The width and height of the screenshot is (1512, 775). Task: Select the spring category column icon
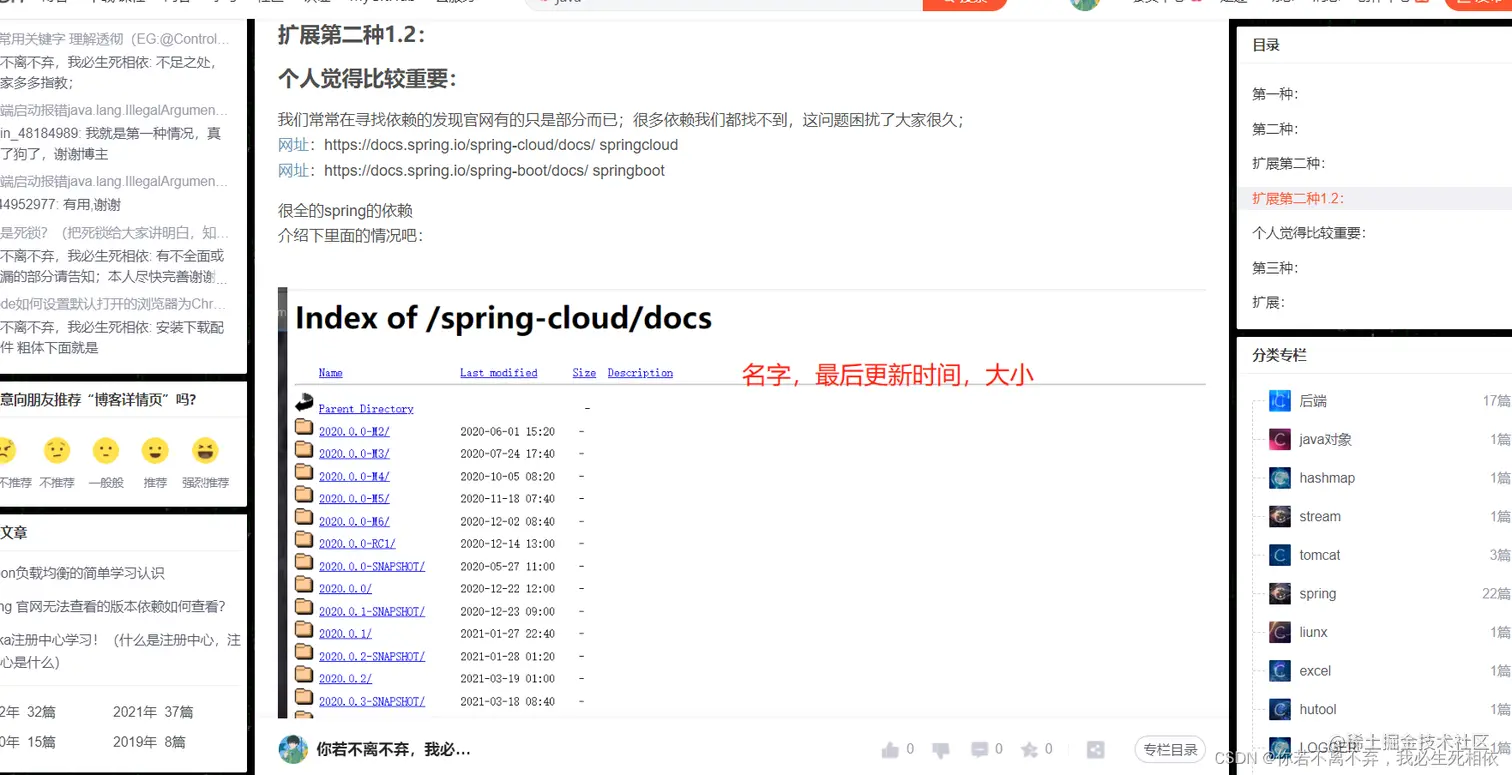click(x=1278, y=593)
